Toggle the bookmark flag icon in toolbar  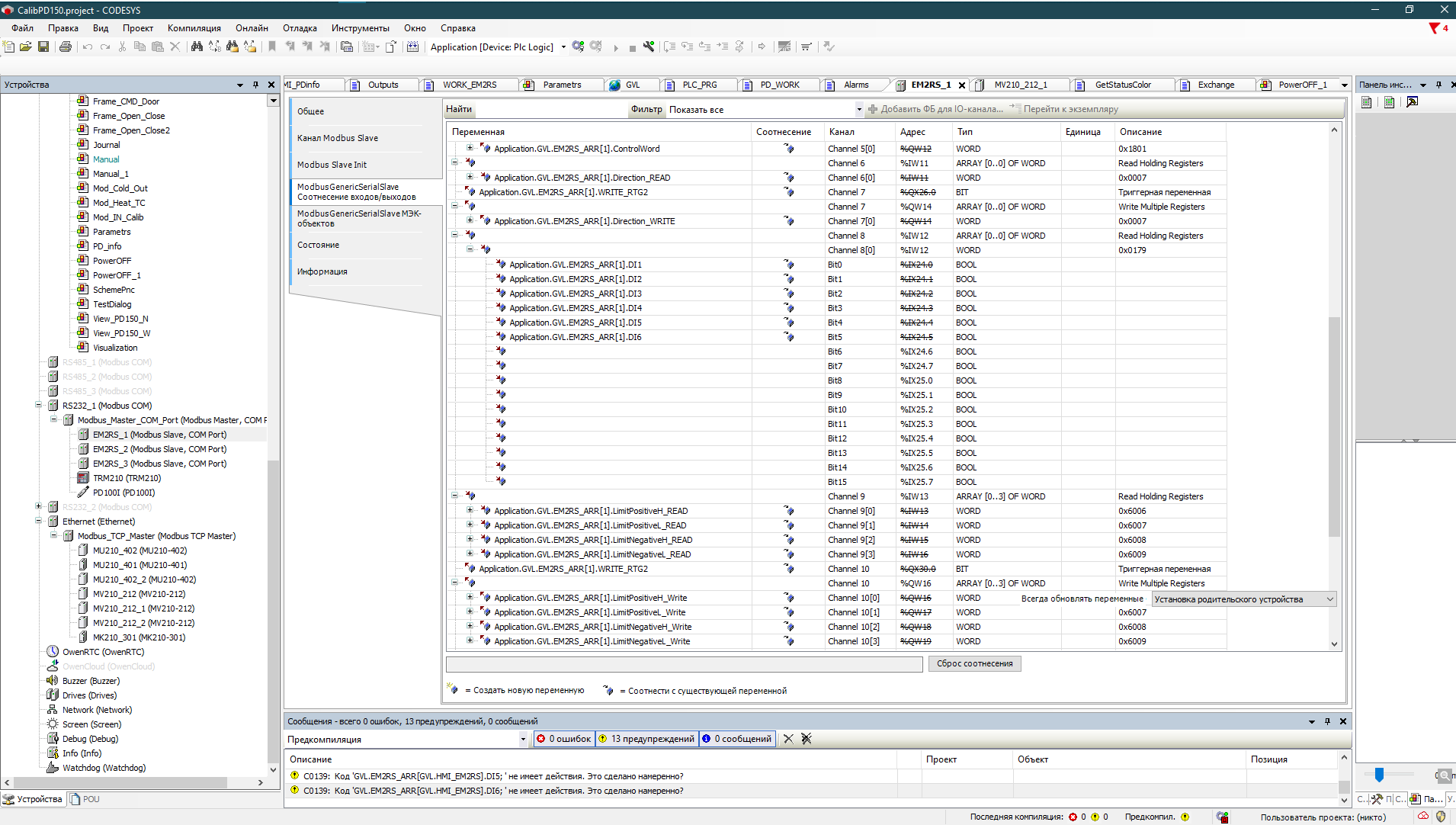pyautogui.click(x=272, y=47)
